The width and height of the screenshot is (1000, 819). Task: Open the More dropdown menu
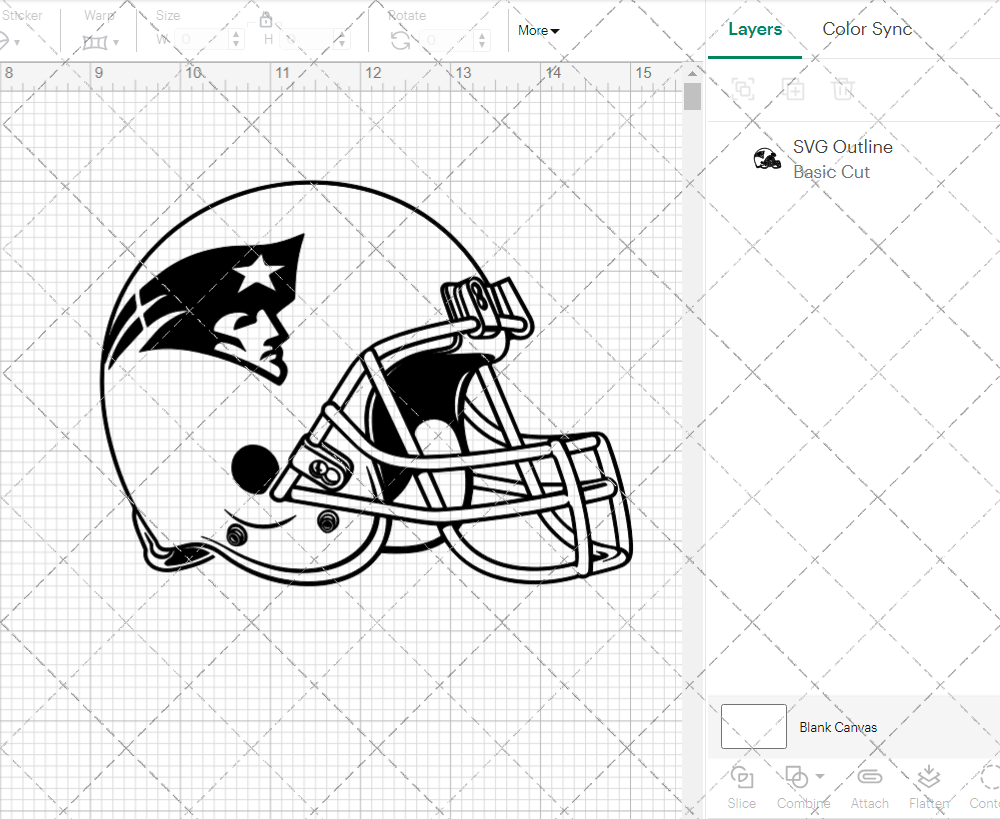pos(538,31)
